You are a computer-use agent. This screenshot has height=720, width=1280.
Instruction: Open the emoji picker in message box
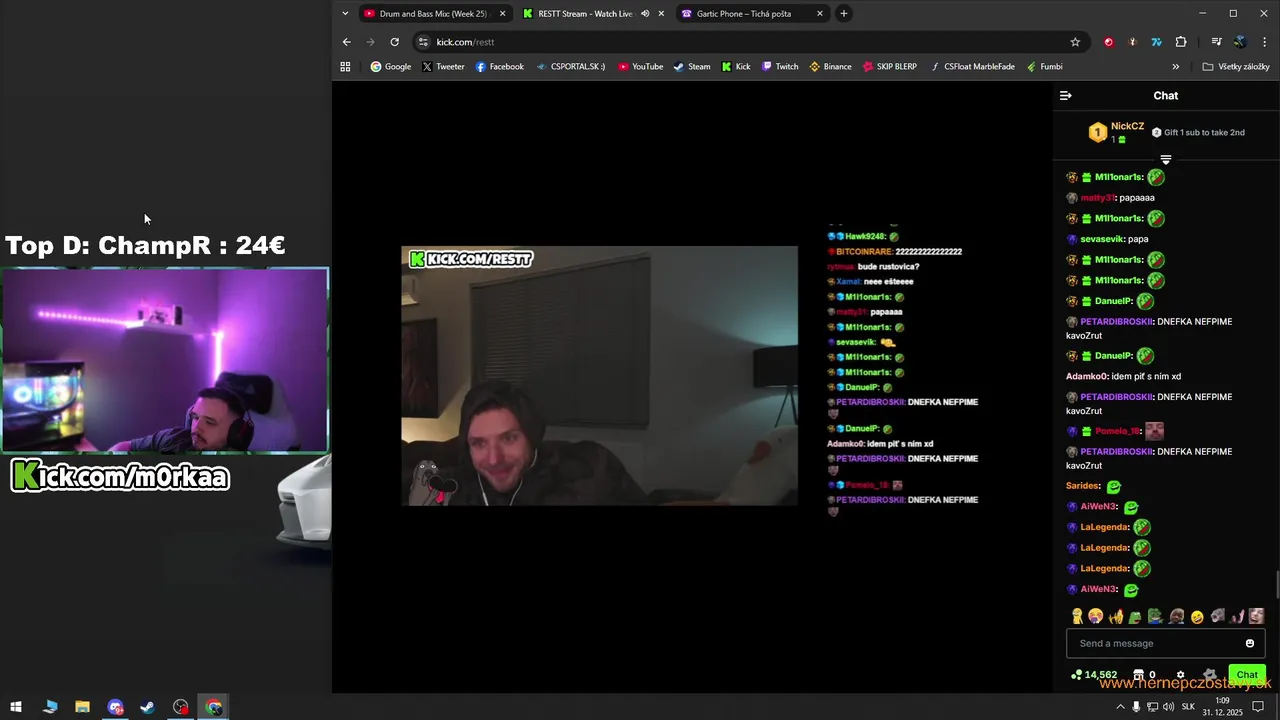(1250, 643)
